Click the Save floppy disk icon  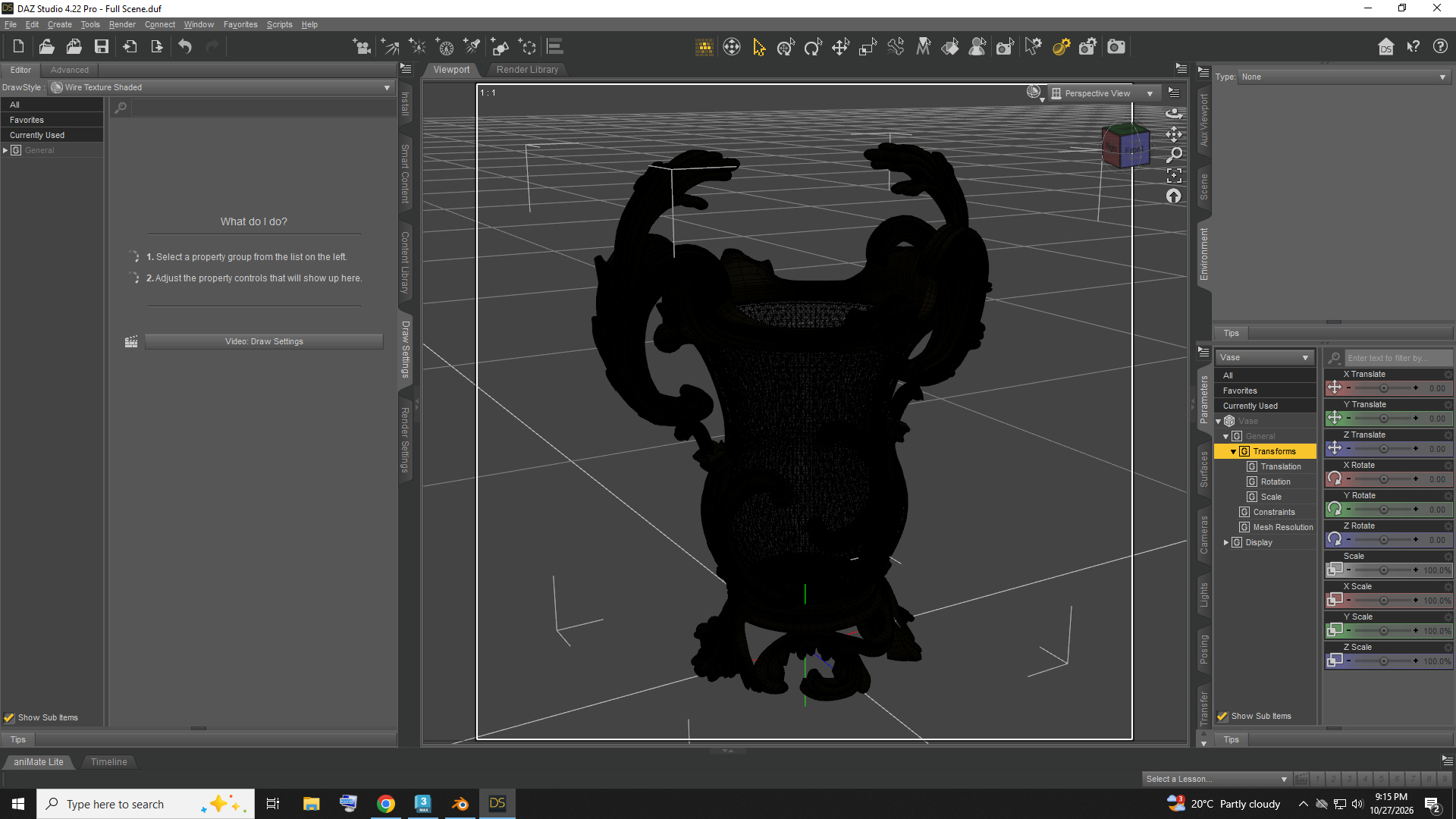[x=101, y=47]
